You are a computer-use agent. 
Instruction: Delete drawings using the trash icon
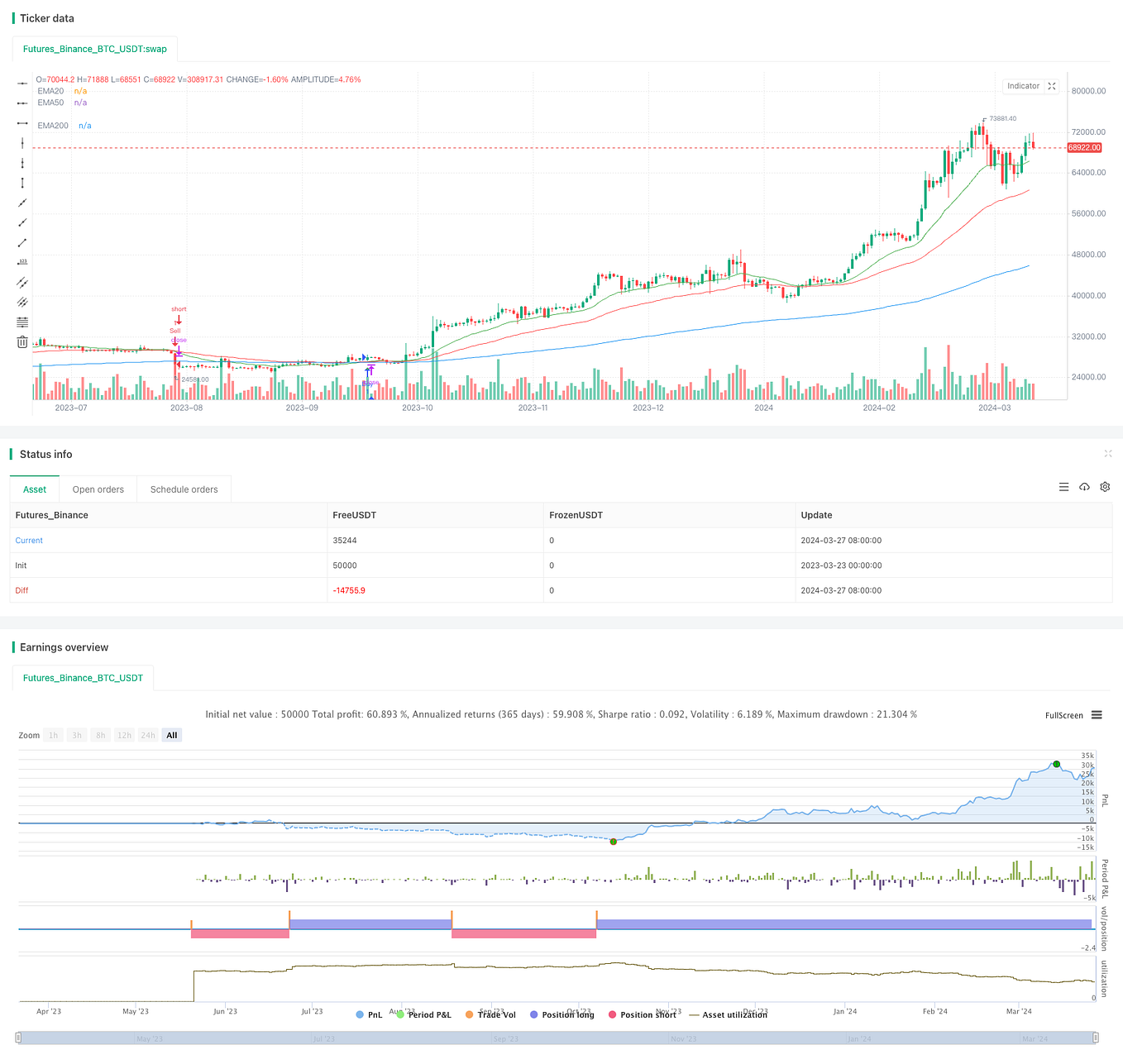[x=22, y=341]
